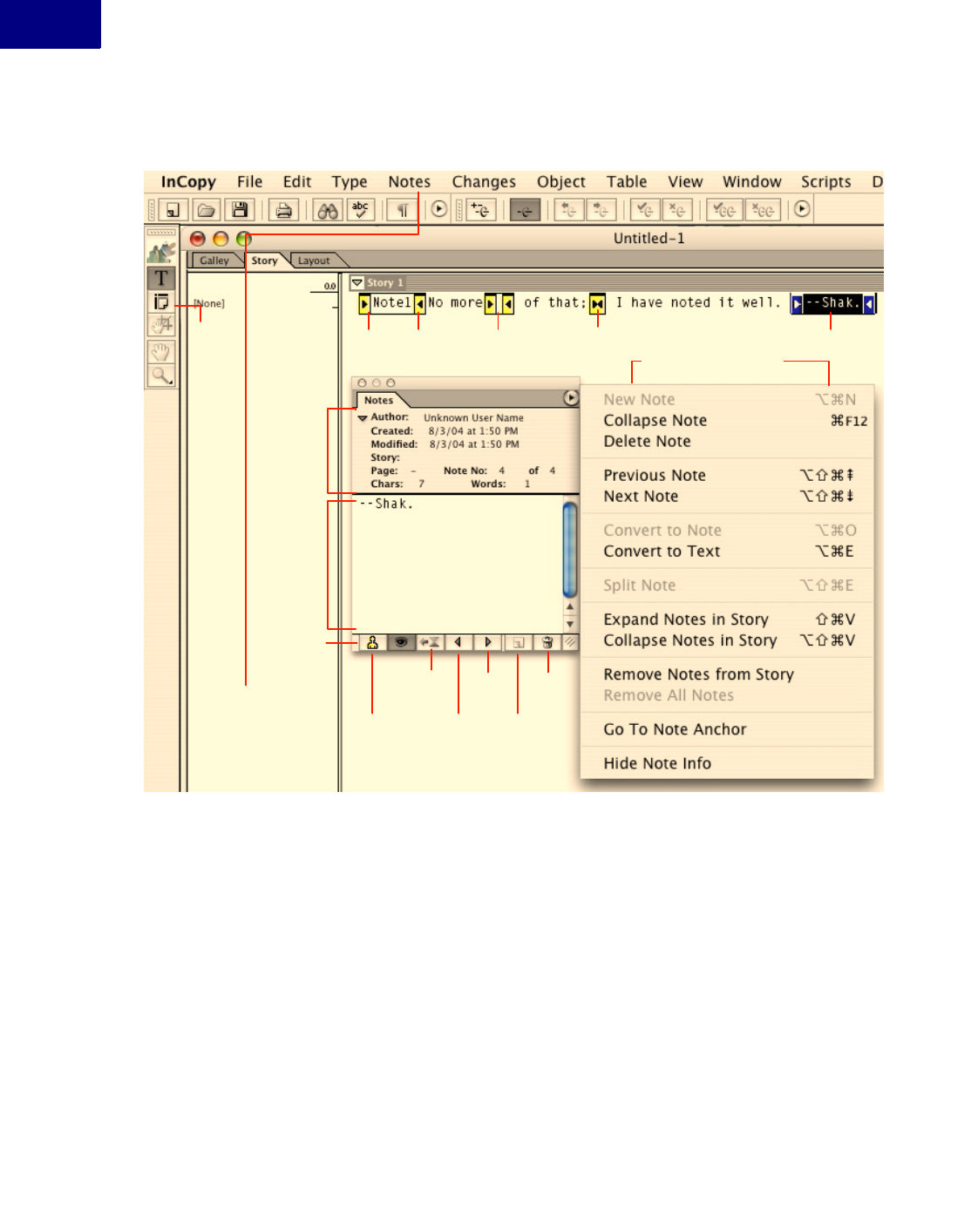
Task: Run spell check with abc icon
Action: 360,210
